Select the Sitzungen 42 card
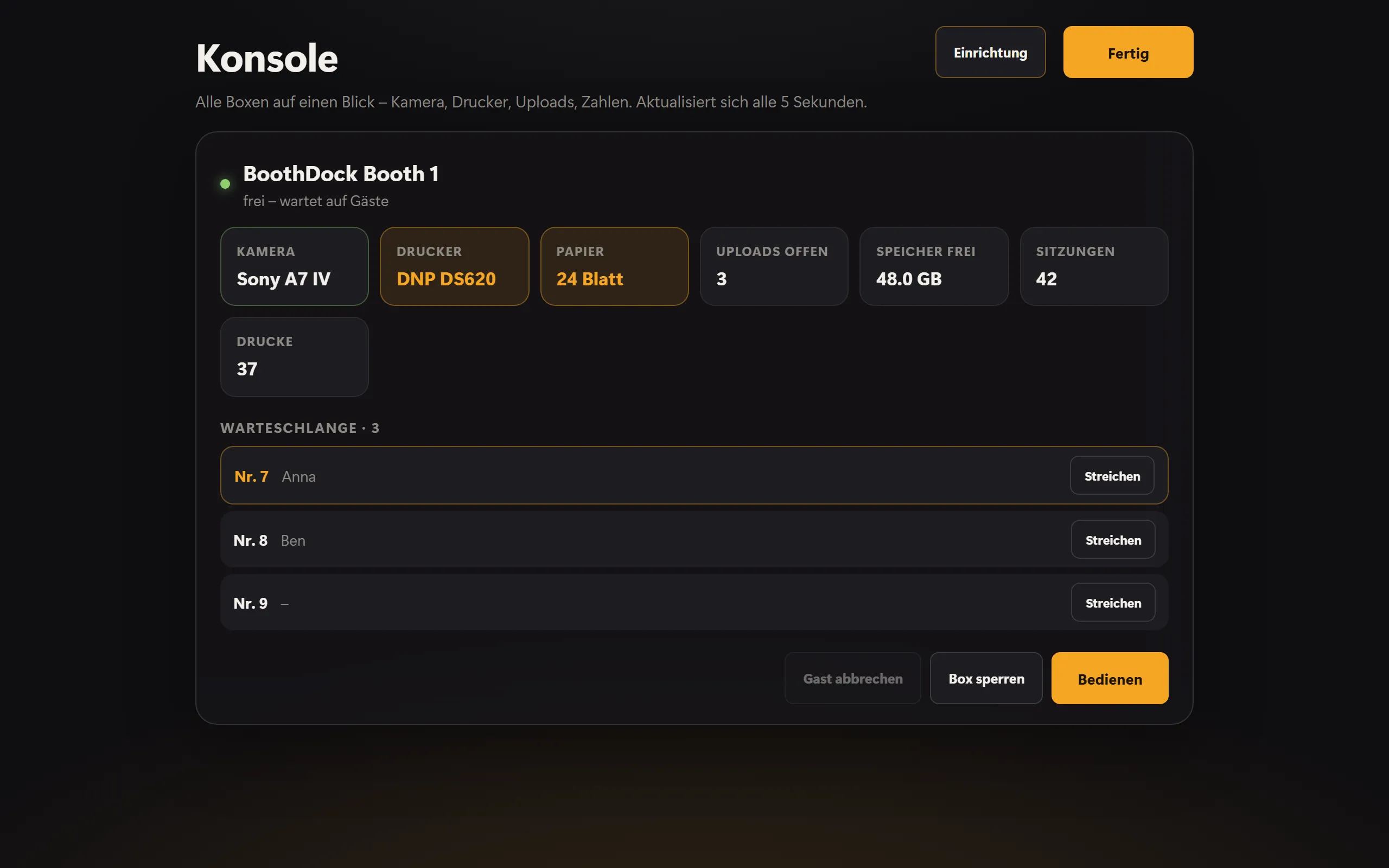This screenshot has width=1389, height=868. (1094, 266)
